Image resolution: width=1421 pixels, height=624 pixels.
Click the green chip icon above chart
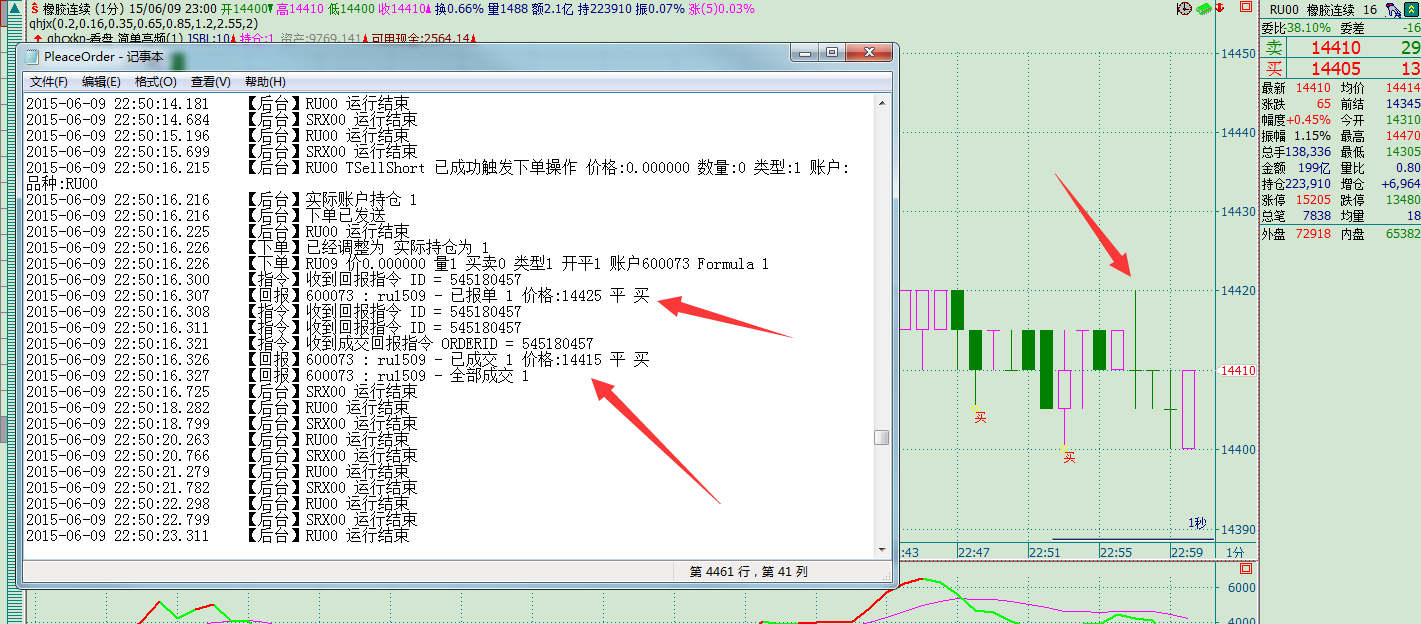click(1205, 8)
